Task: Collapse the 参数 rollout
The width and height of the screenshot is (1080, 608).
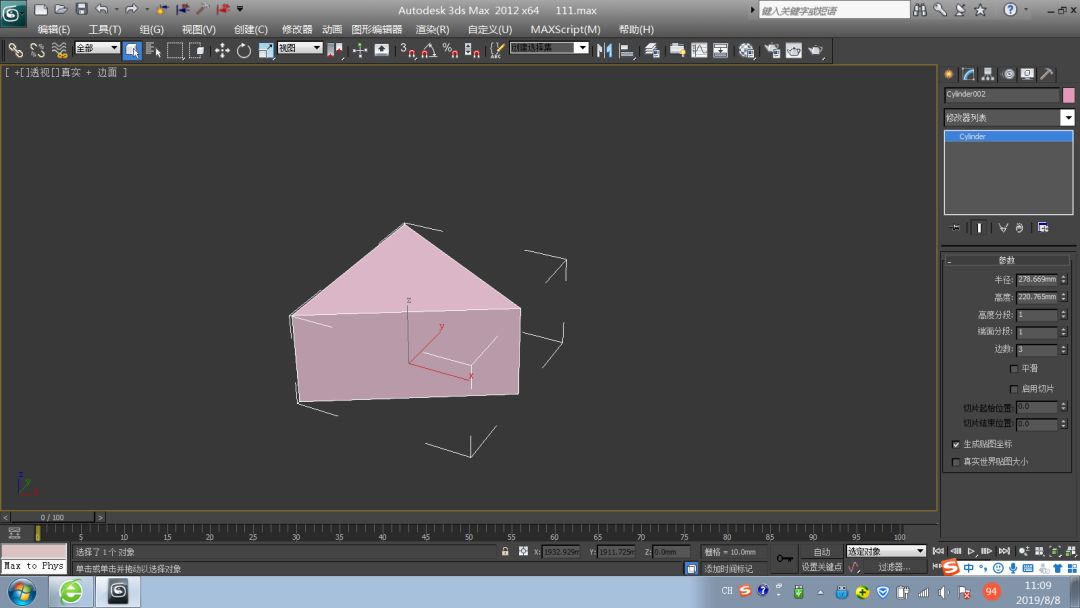Action: point(1006,260)
